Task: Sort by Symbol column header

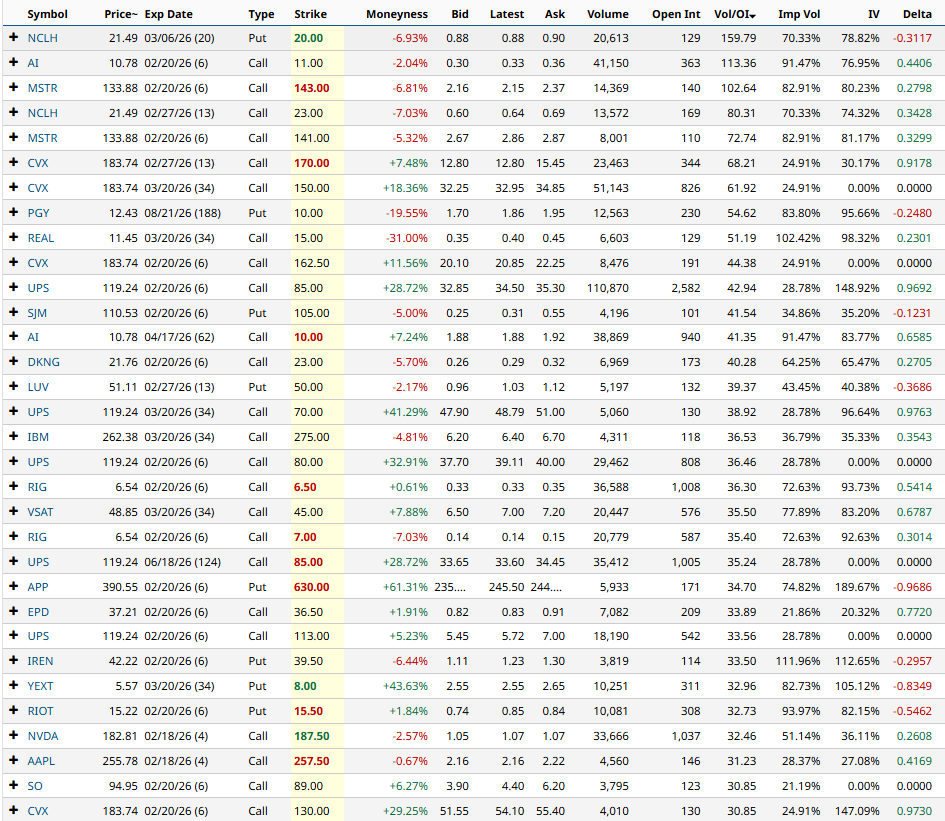Action: click(x=47, y=14)
